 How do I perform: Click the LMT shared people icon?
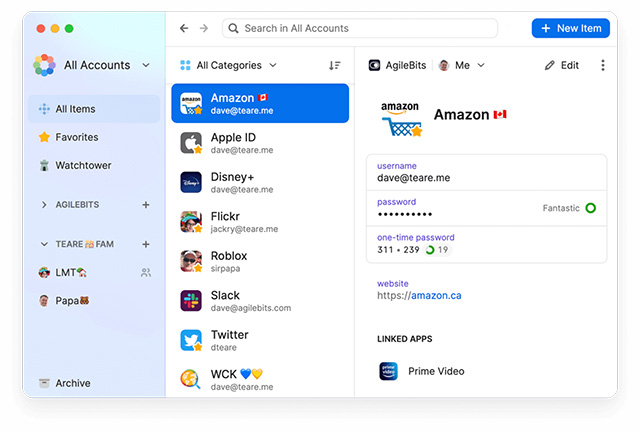(146, 272)
